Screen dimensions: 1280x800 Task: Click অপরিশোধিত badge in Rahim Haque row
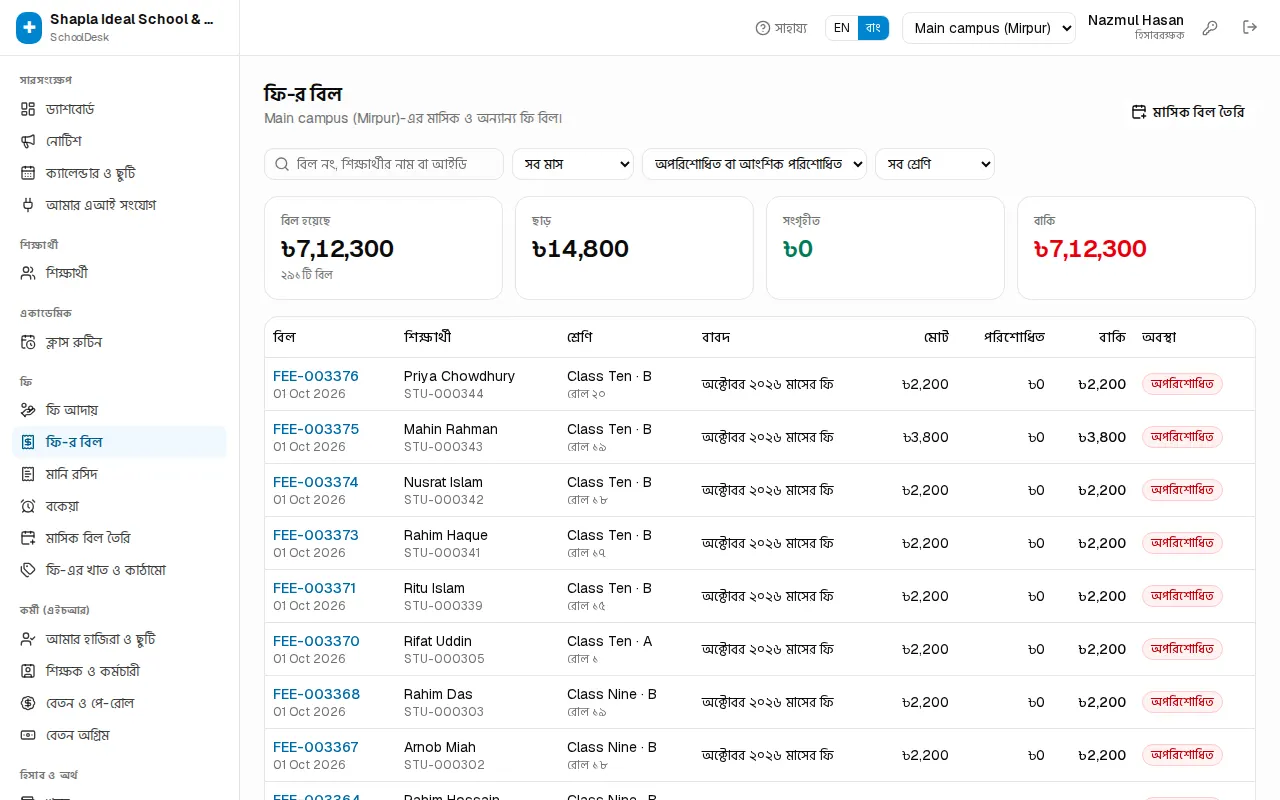tap(1182, 543)
